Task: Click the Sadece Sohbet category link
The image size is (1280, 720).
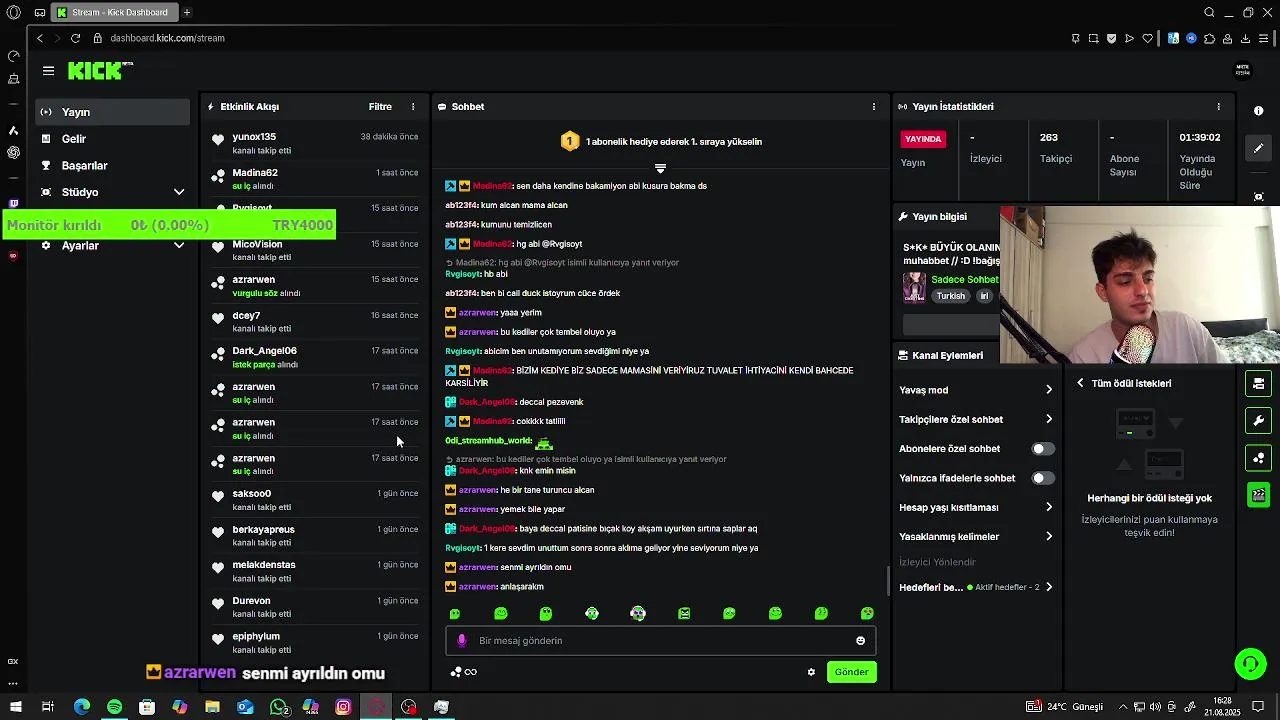Action: click(x=964, y=280)
